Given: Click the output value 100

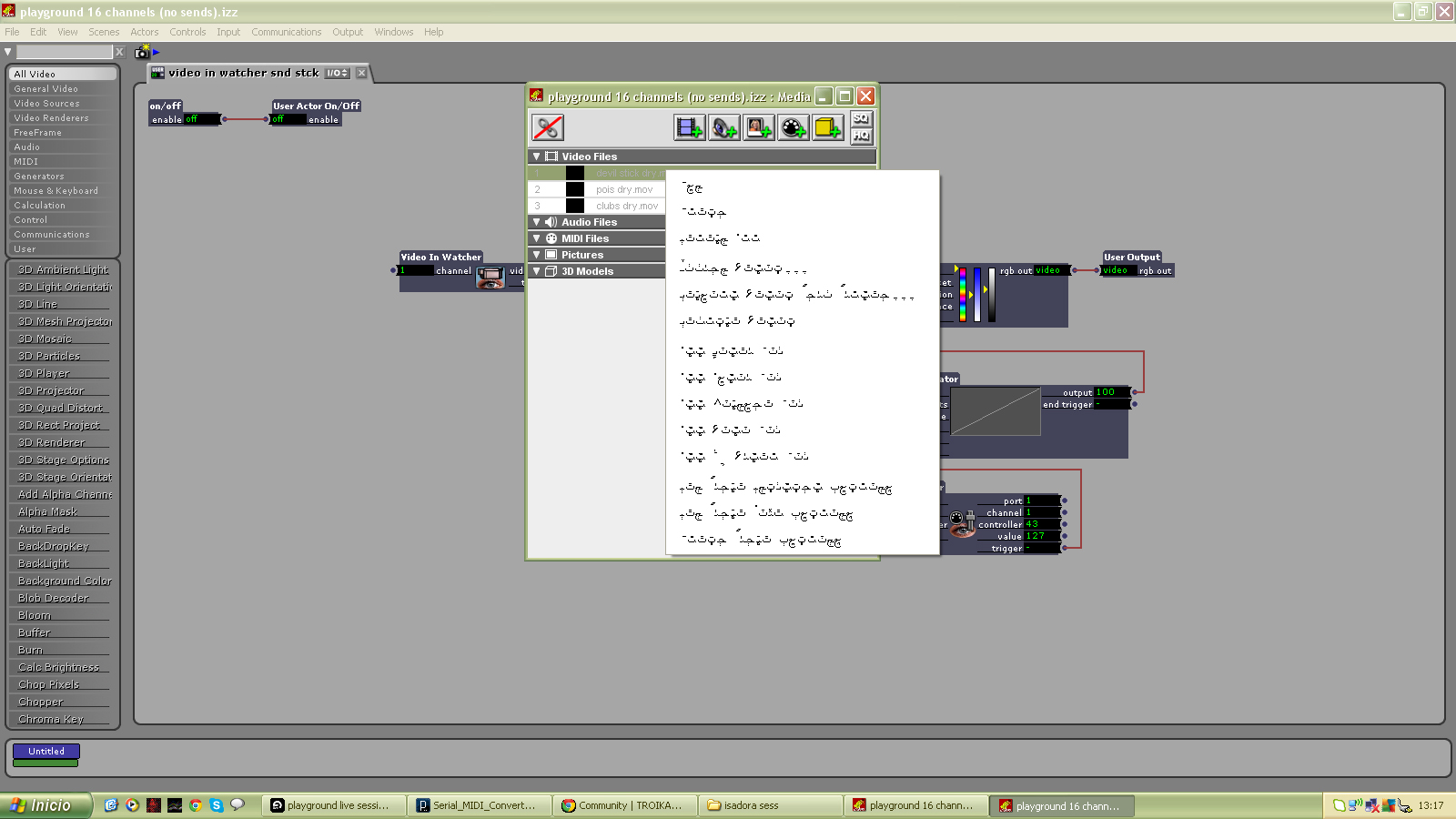Looking at the screenshot, I should pyautogui.click(x=1112, y=392).
